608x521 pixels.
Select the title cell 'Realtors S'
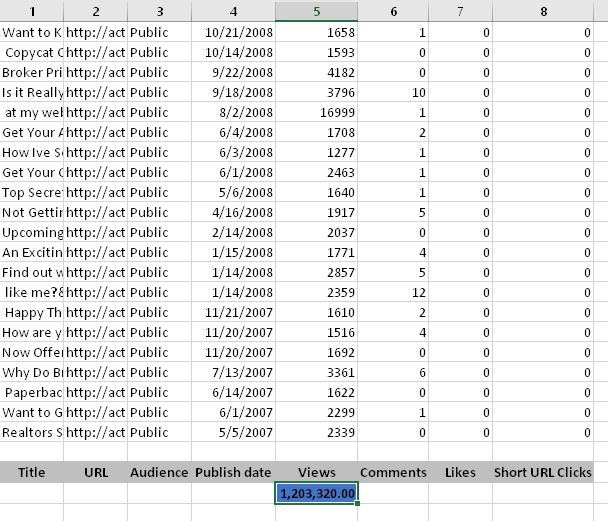click(32, 432)
